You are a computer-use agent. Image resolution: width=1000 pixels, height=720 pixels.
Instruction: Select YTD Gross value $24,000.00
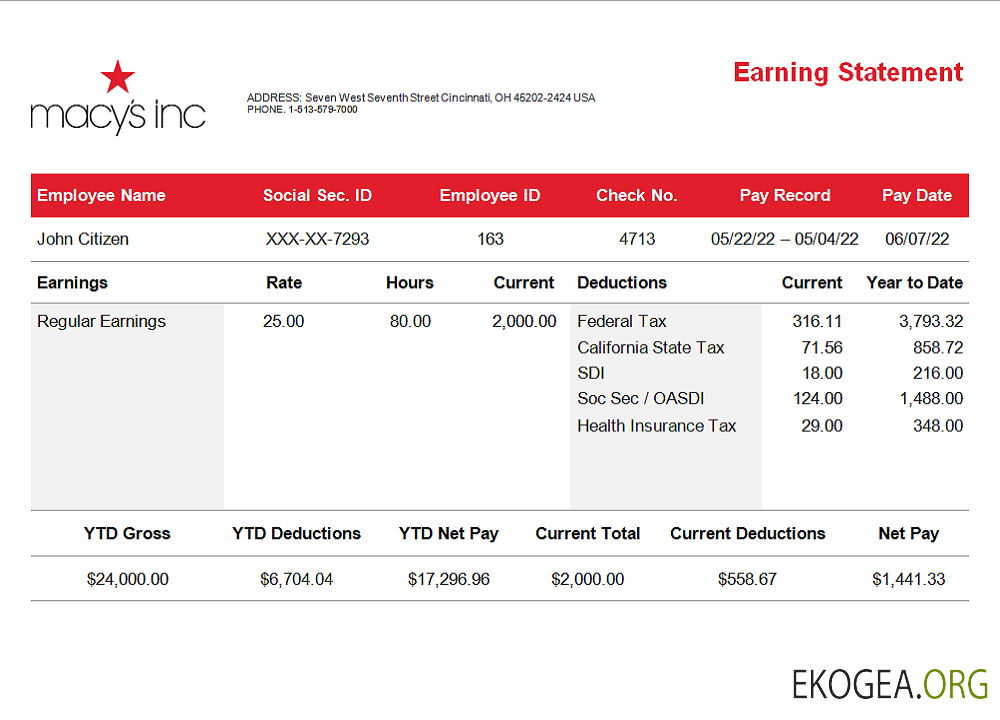(127, 579)
